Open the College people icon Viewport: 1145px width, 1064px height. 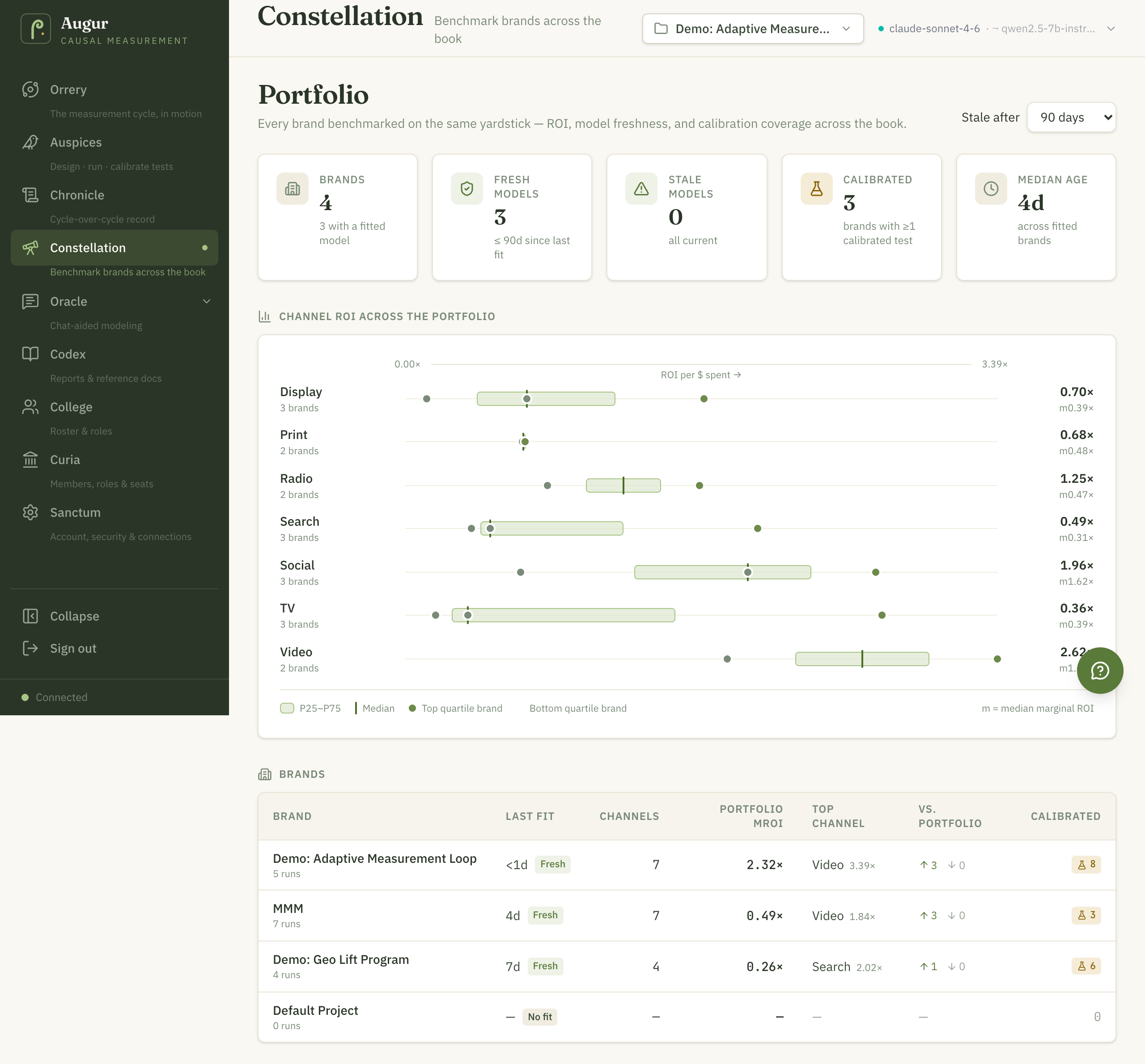point(30,407)
